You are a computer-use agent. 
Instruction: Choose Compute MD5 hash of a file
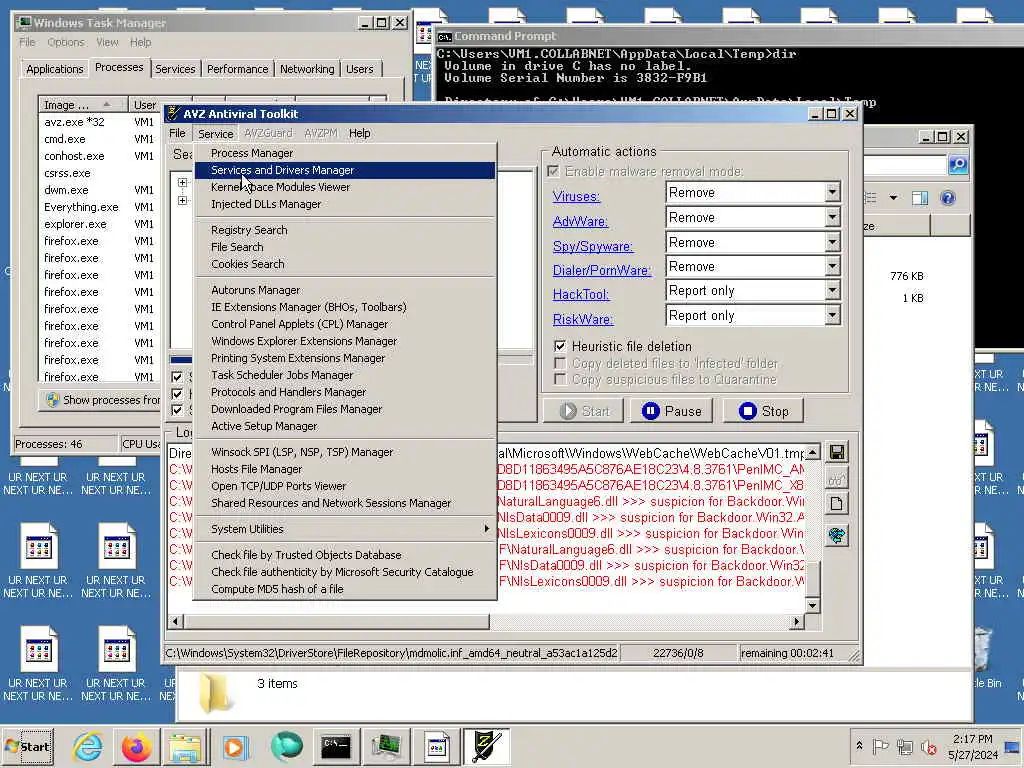click(x=345, y=589)
